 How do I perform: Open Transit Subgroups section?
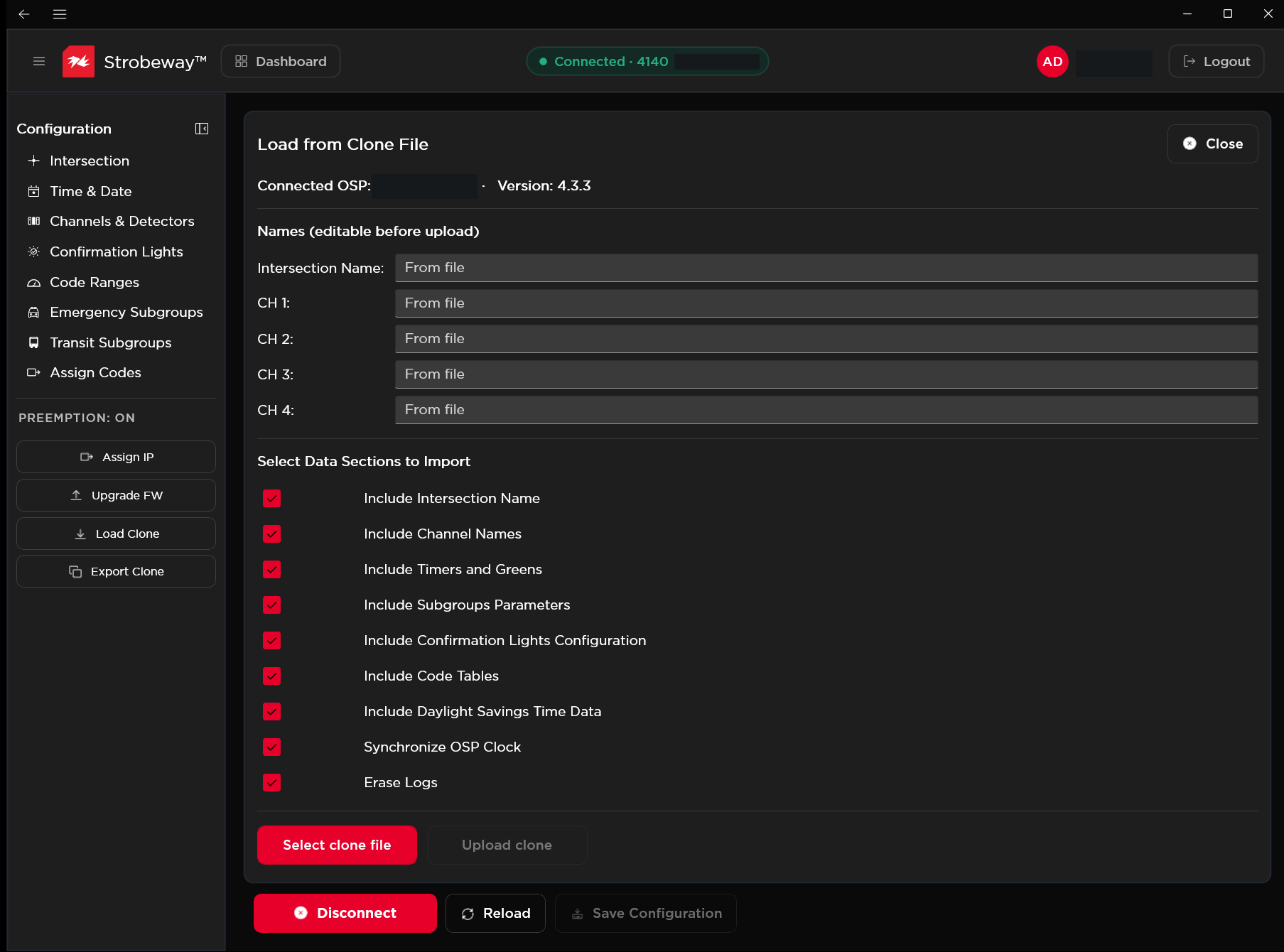click(x=111, y=342)
